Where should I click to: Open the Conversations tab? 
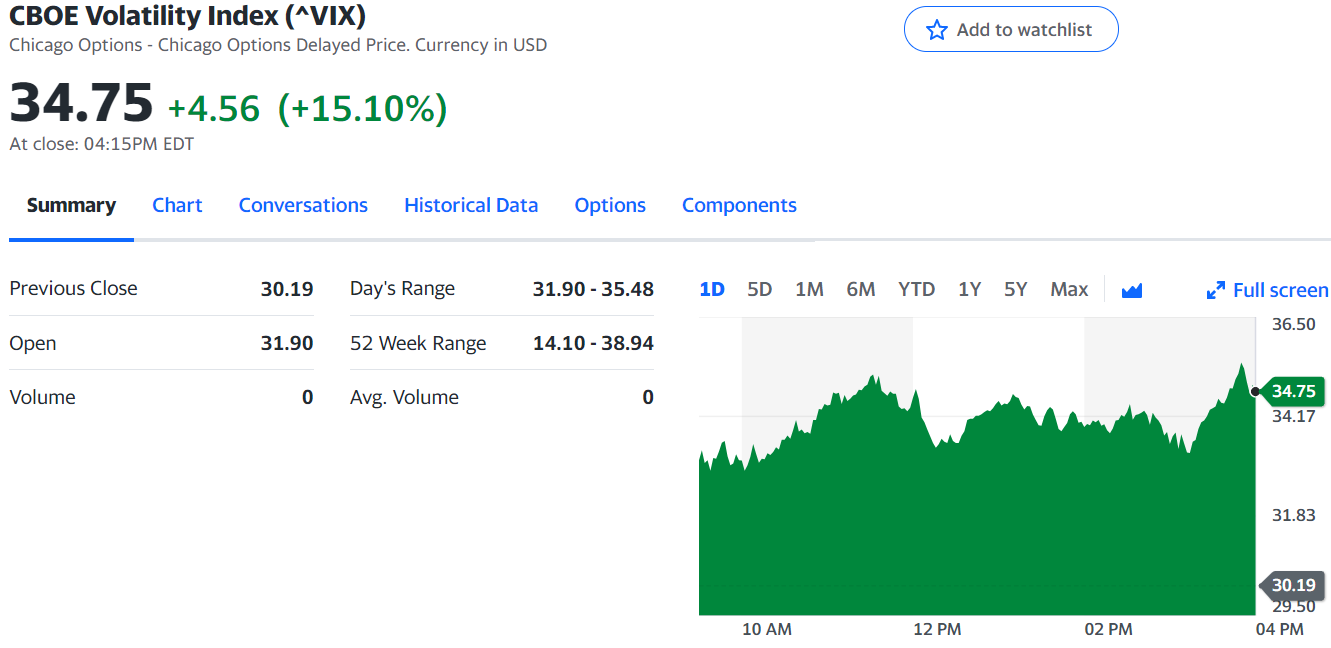tap(303, 205)
